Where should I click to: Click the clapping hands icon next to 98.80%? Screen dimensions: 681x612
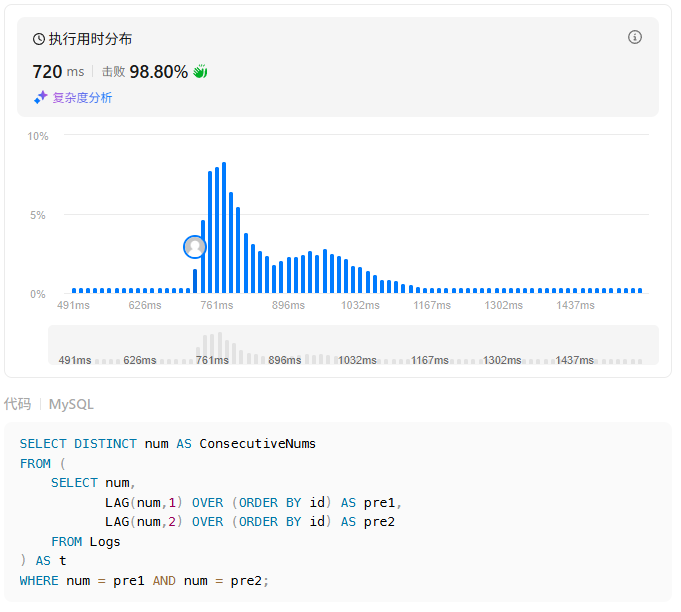[x=200, y=71]
